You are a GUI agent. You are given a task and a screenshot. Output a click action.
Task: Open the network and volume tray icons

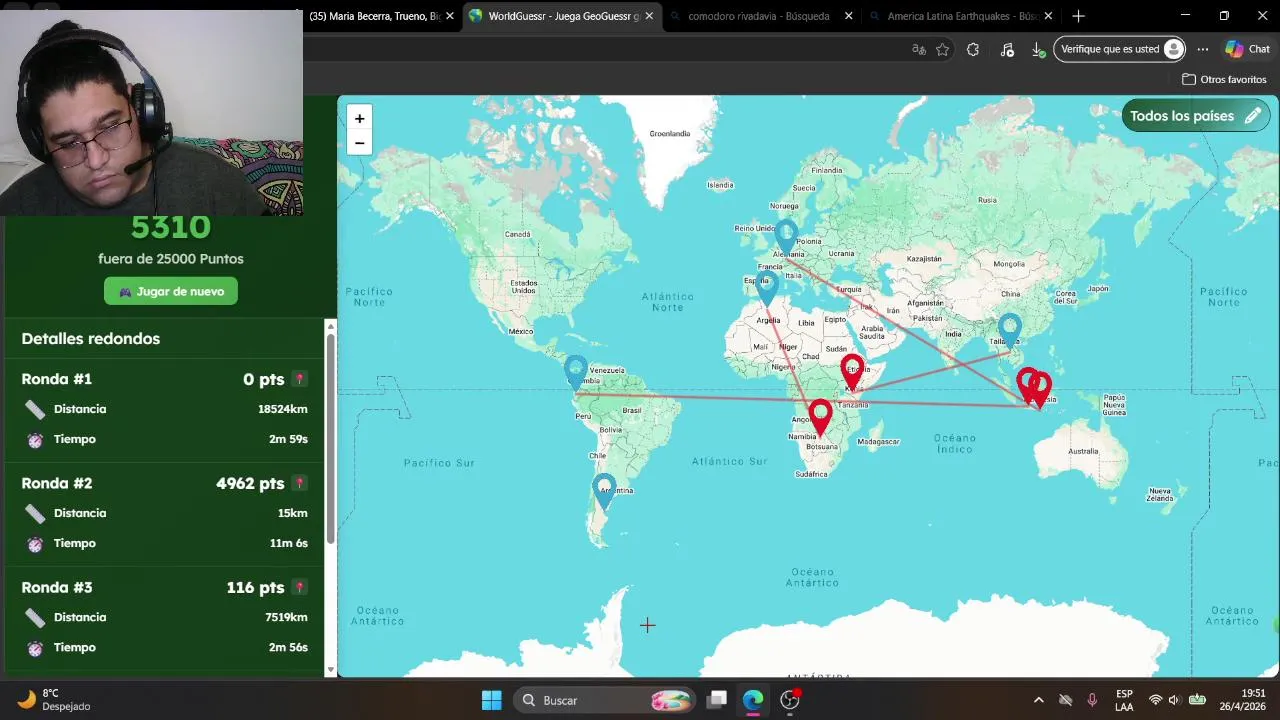click(1176, 700)
